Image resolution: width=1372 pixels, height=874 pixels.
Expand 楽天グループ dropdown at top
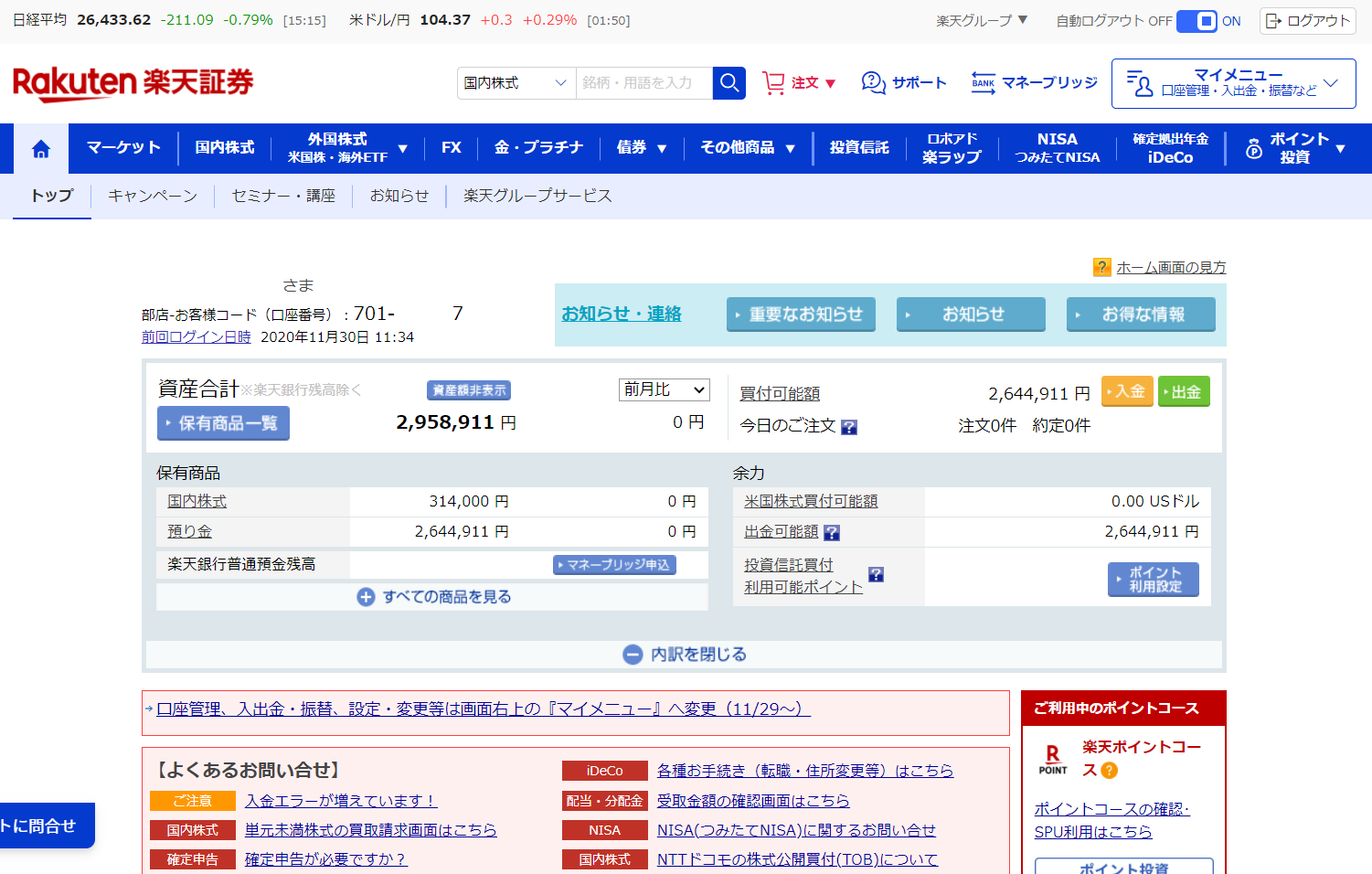click(983, 20)
